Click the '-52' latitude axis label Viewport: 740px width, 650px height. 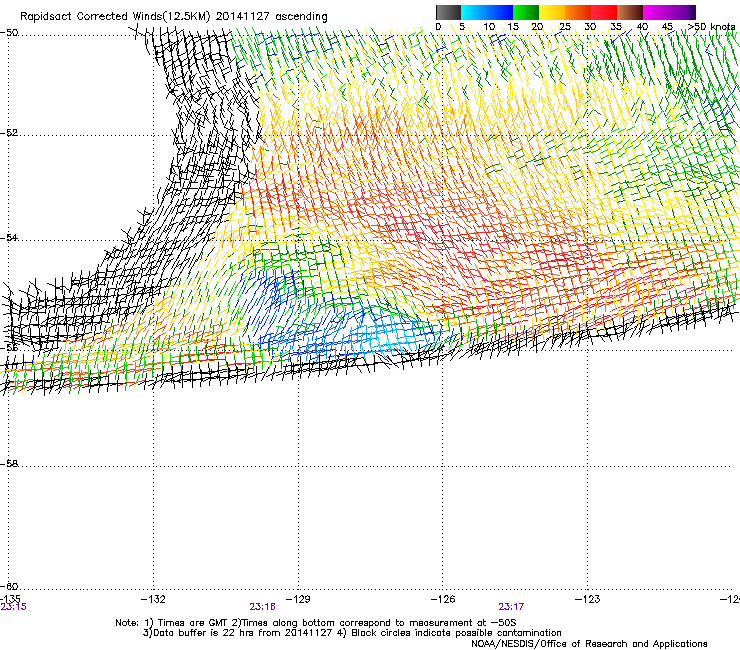point(9,133)
